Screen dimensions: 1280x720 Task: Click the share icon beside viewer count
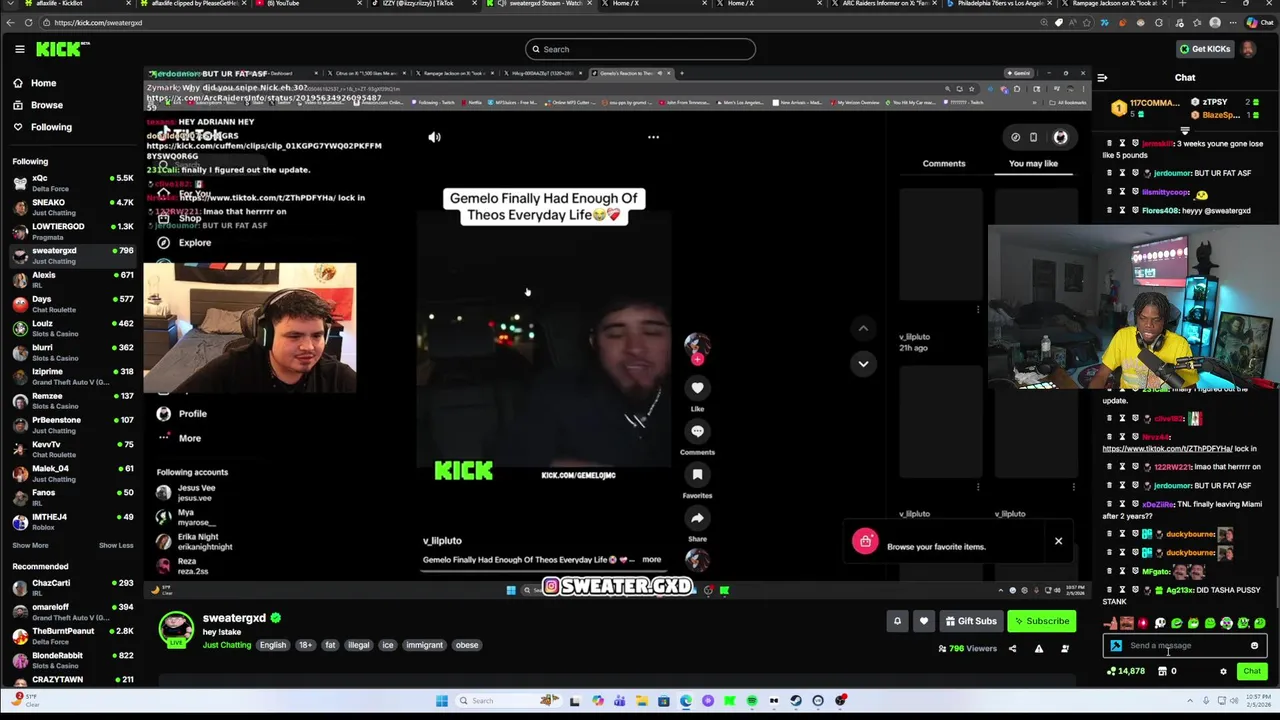pos(1012,649)
